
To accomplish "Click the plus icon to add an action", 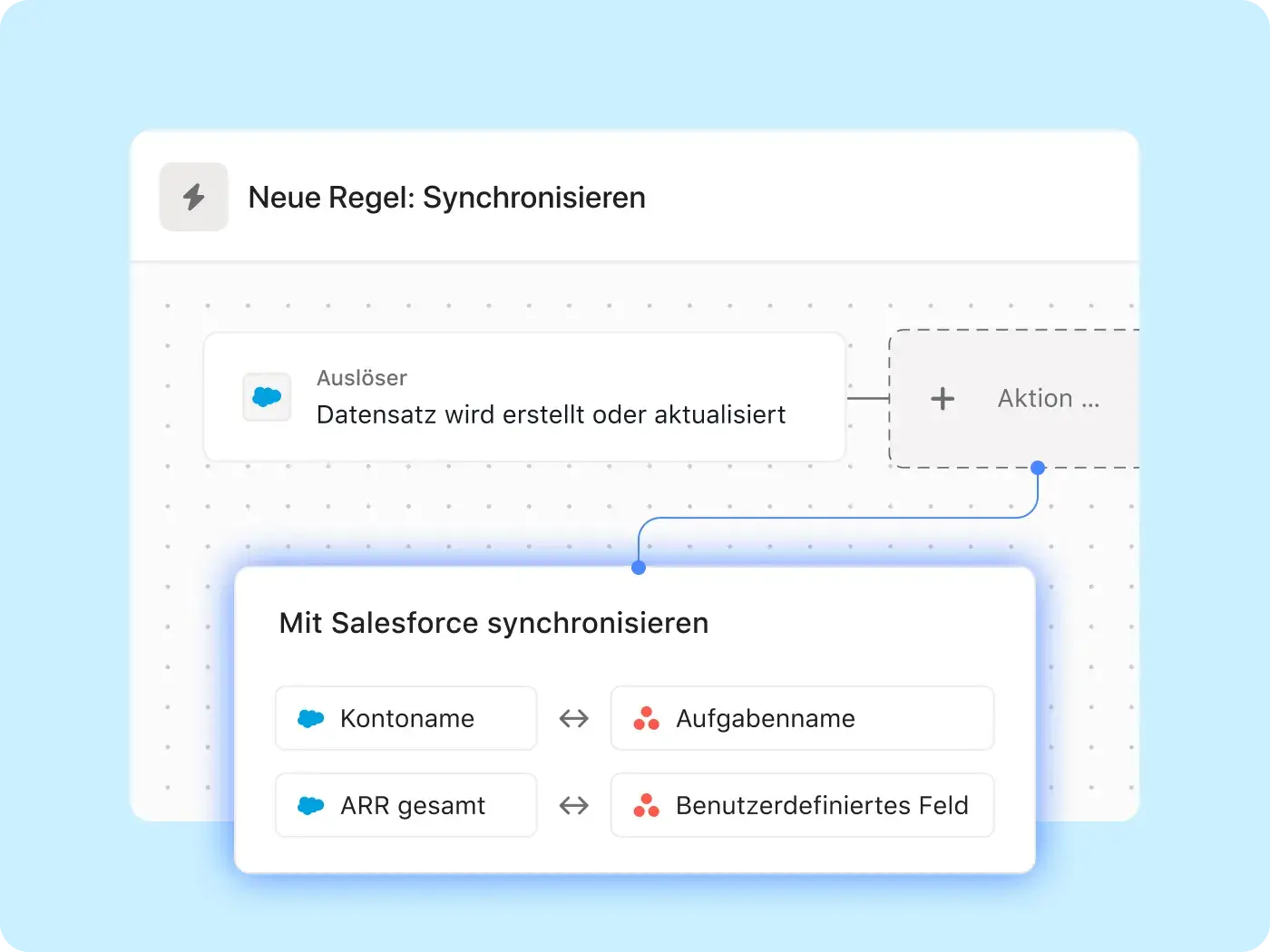I will click(x=943, y=398).
